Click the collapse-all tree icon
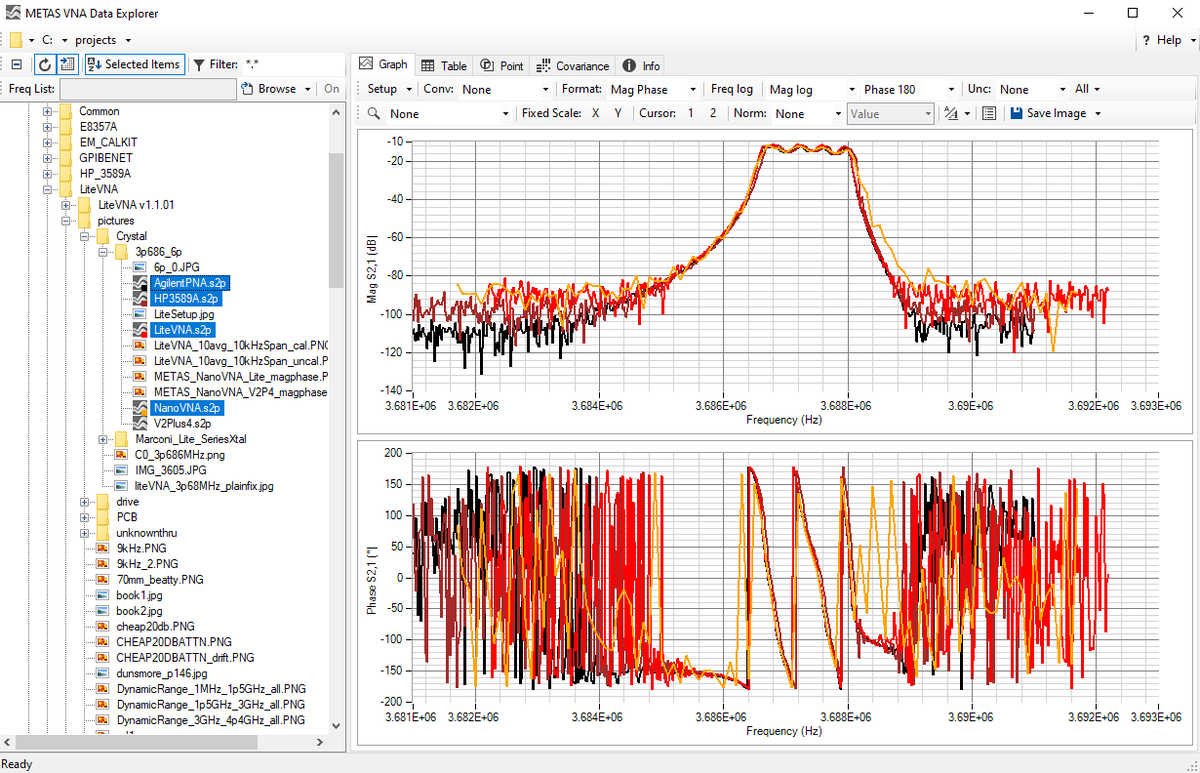This screenshot has width=1200, height=773. point(16,64)
